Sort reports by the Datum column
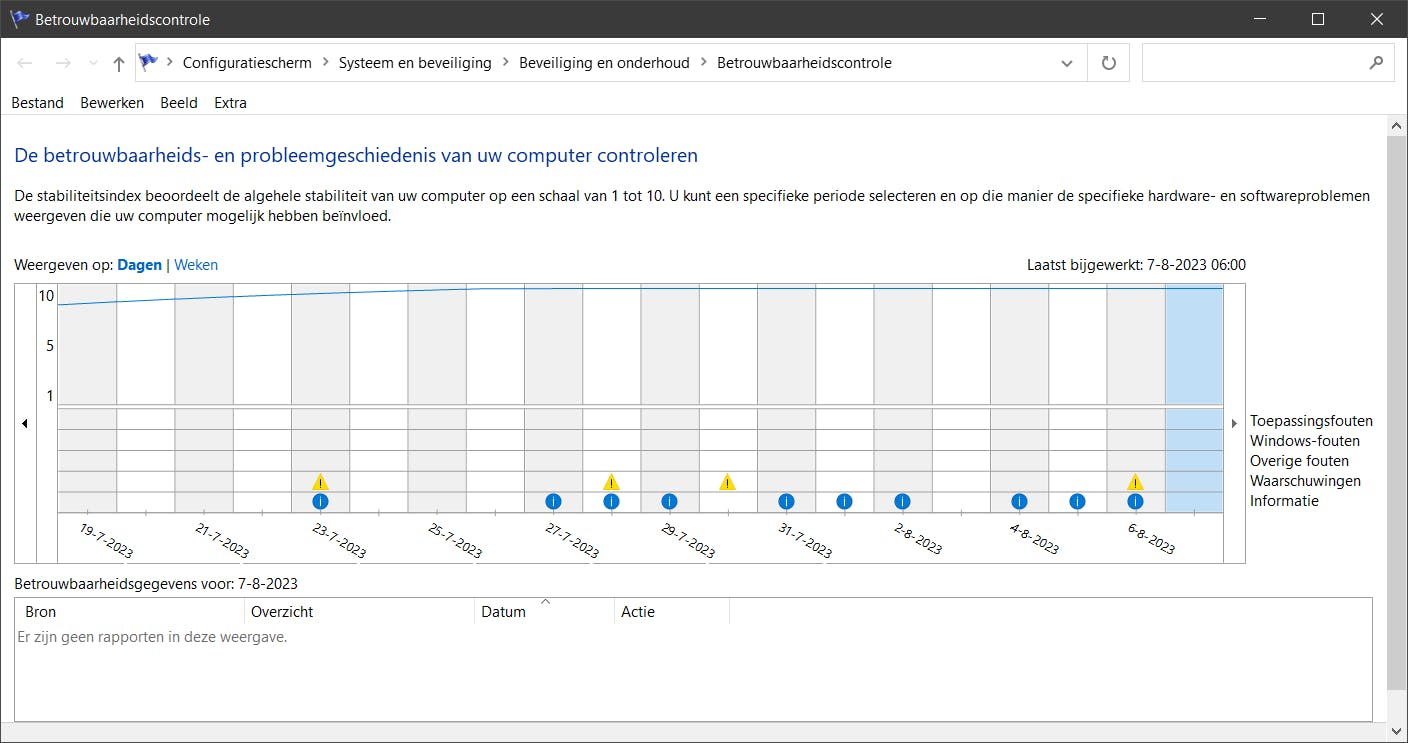The image size is (1408, 743). click(545, 611)
